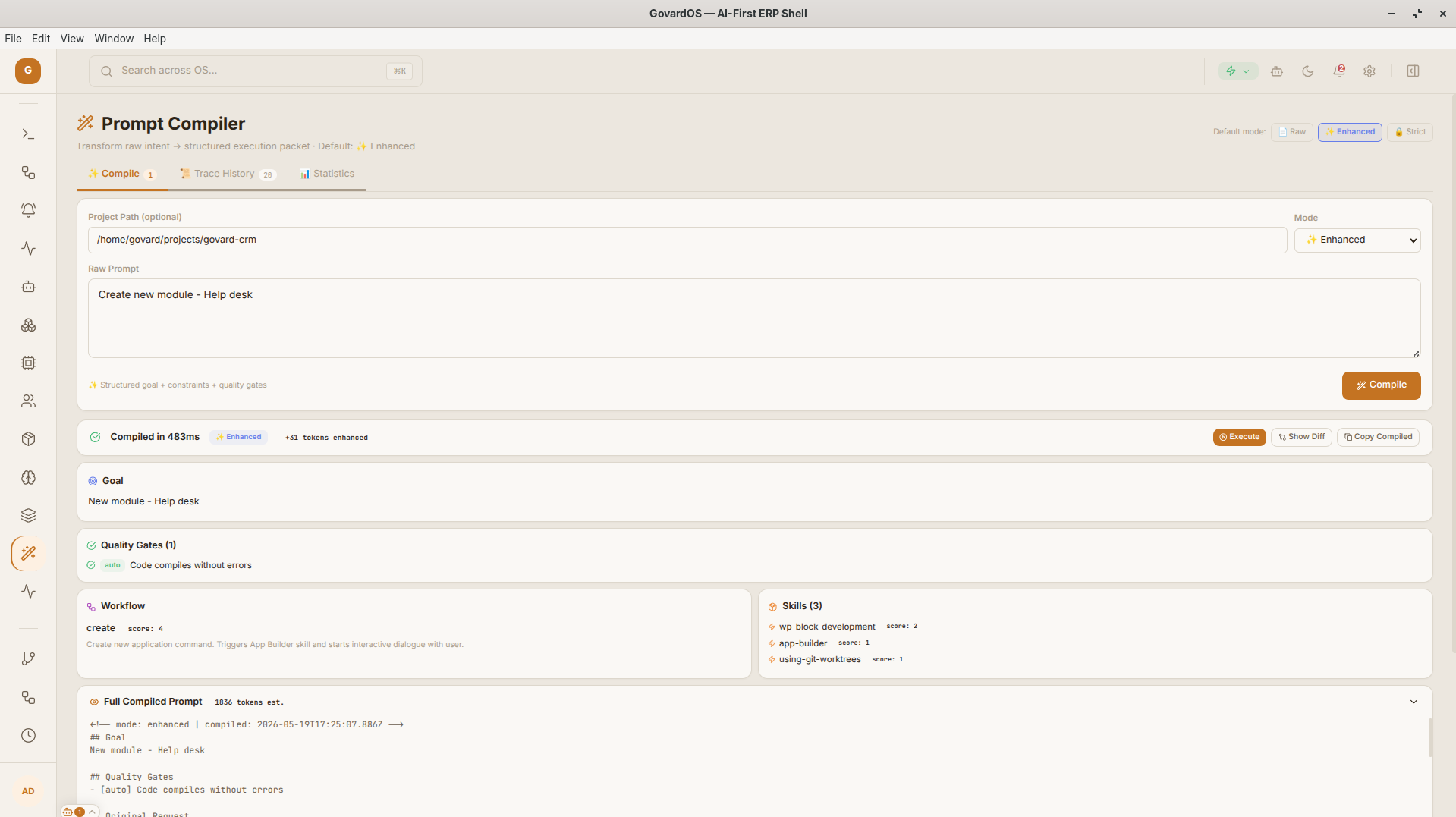The height and width of the screenshot is (817, 1456).
Task: Select the active magic wand Prompt Compiler sidebar icon
Action: click(x=28, y=553)
